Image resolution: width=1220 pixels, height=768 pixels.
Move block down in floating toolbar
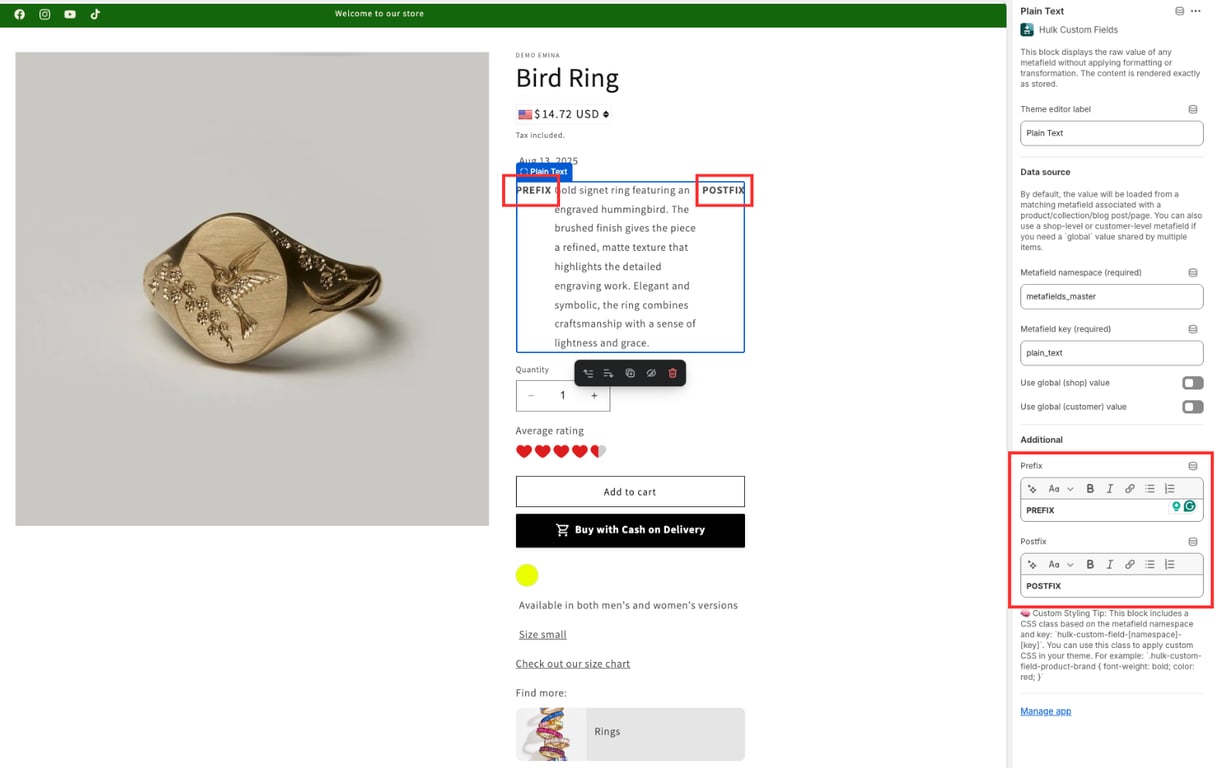coord(608,373)
